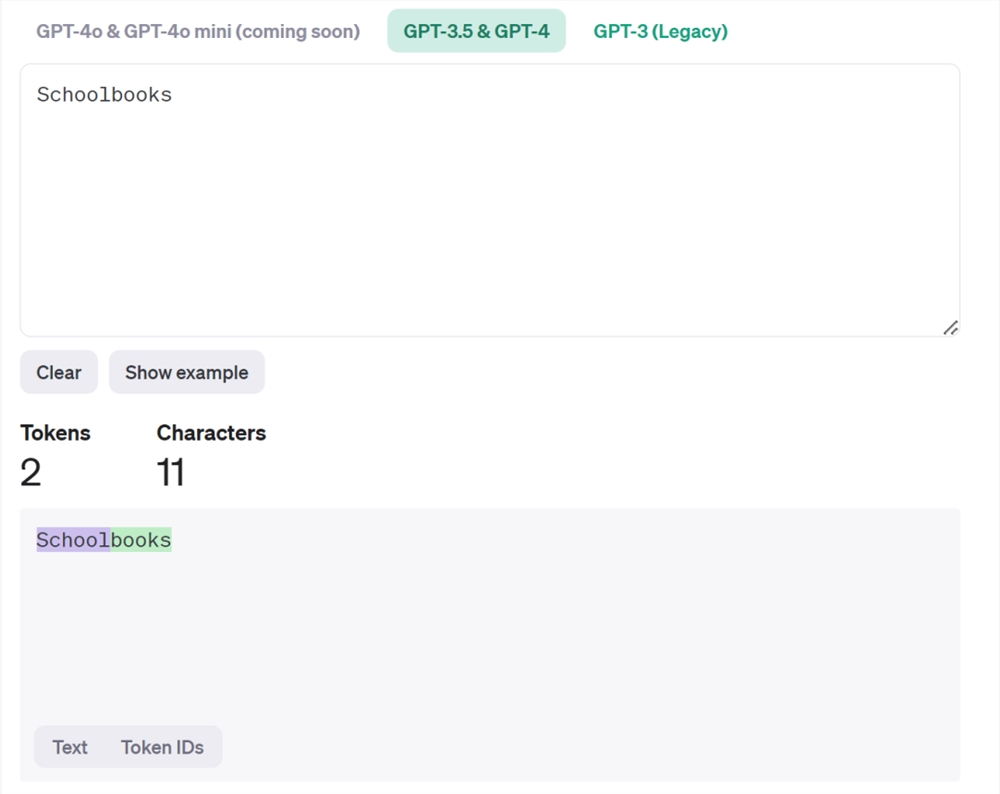Open the GPT-3 (Legacy) tab
This screenshot has height=794, width=1000.
(x=660, y=31)
